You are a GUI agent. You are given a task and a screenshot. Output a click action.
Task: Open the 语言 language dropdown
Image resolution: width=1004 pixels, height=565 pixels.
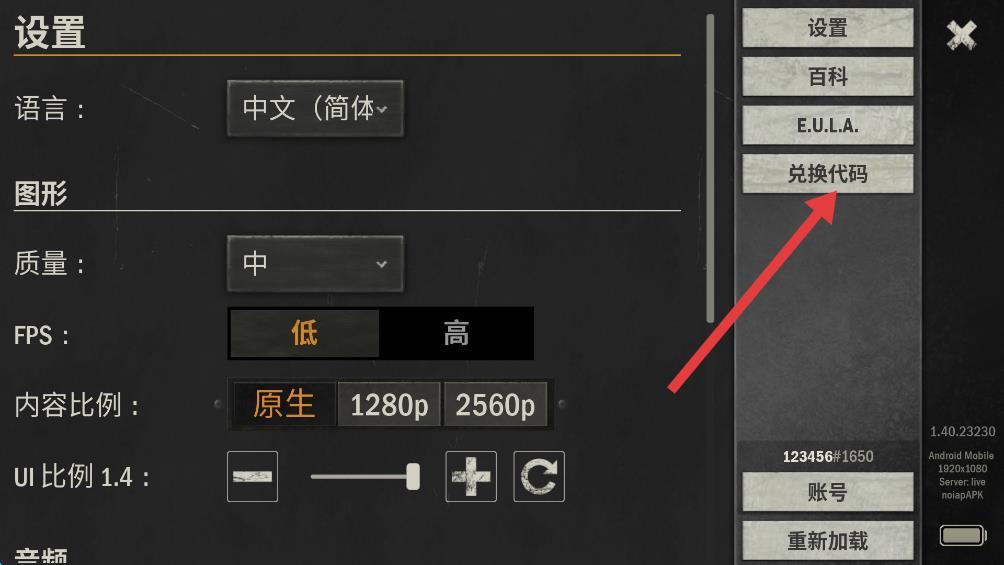pos(315,108)
